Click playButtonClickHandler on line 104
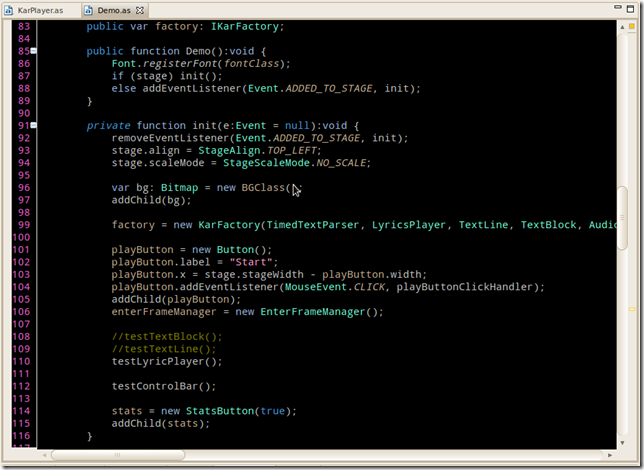Image resolution: width=644 pixels, height=470 pixels. [465, 287]
